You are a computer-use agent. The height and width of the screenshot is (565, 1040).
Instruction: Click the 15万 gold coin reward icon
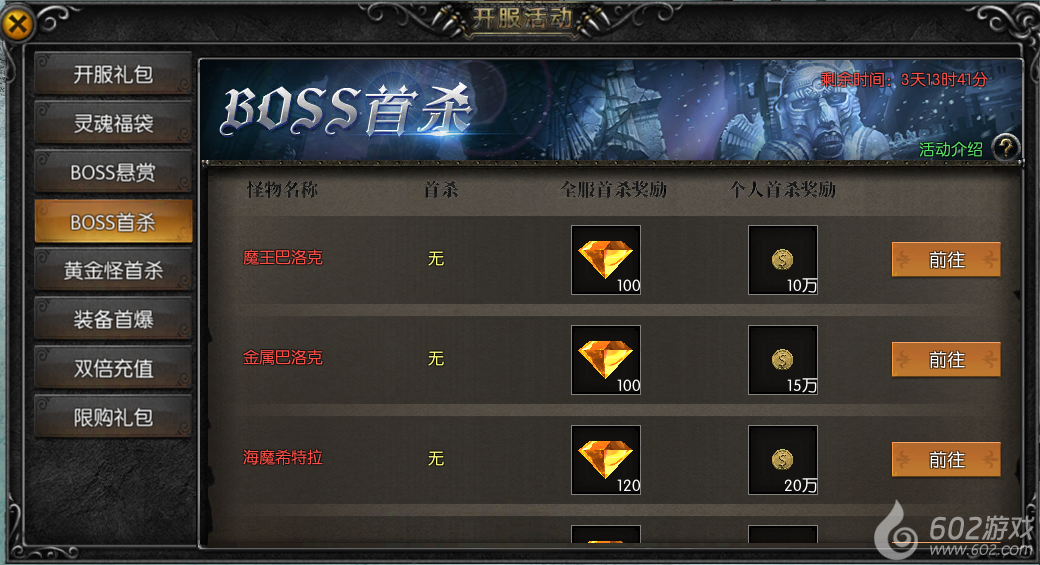pos(783,360)
